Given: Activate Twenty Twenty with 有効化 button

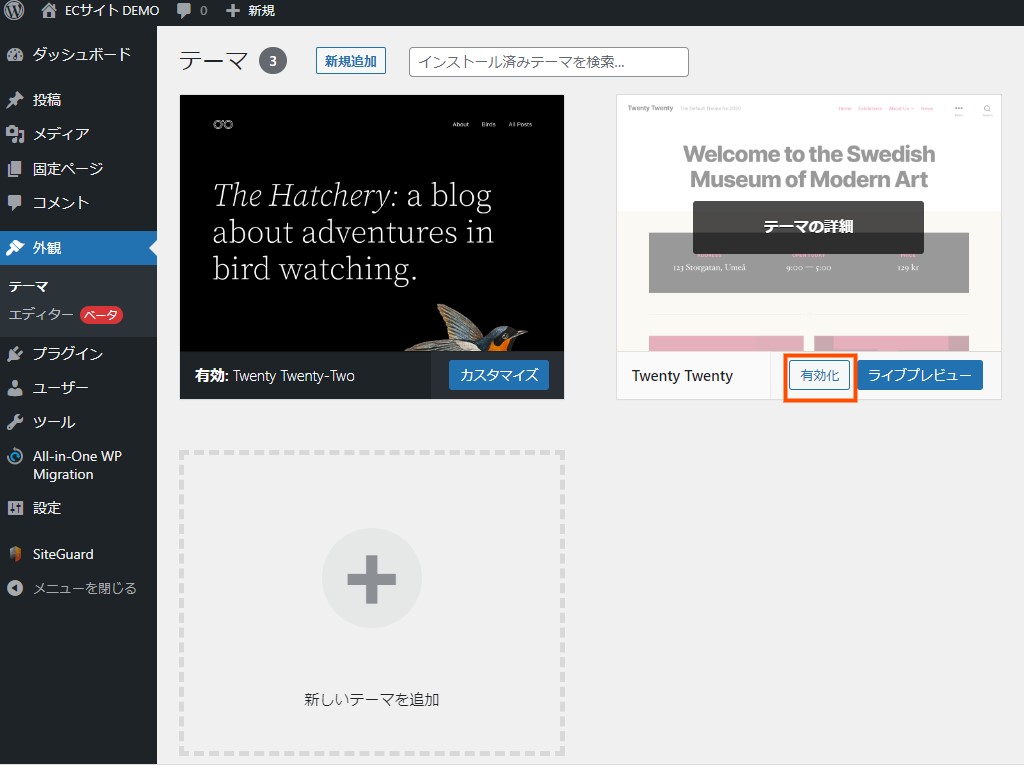Looking at the screenshot, I should [819, 375].
